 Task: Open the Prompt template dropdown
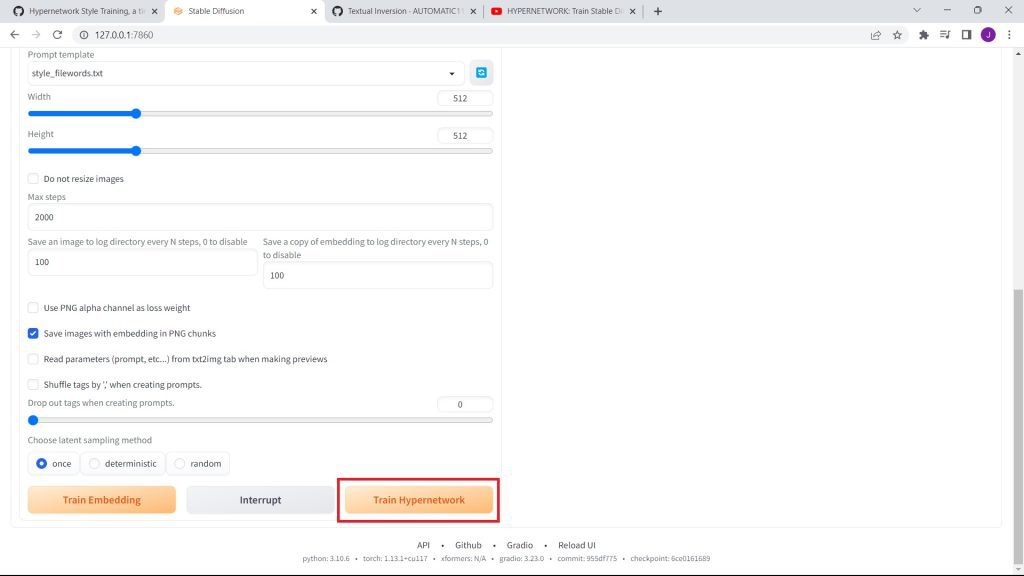click(x=245, y=73)
